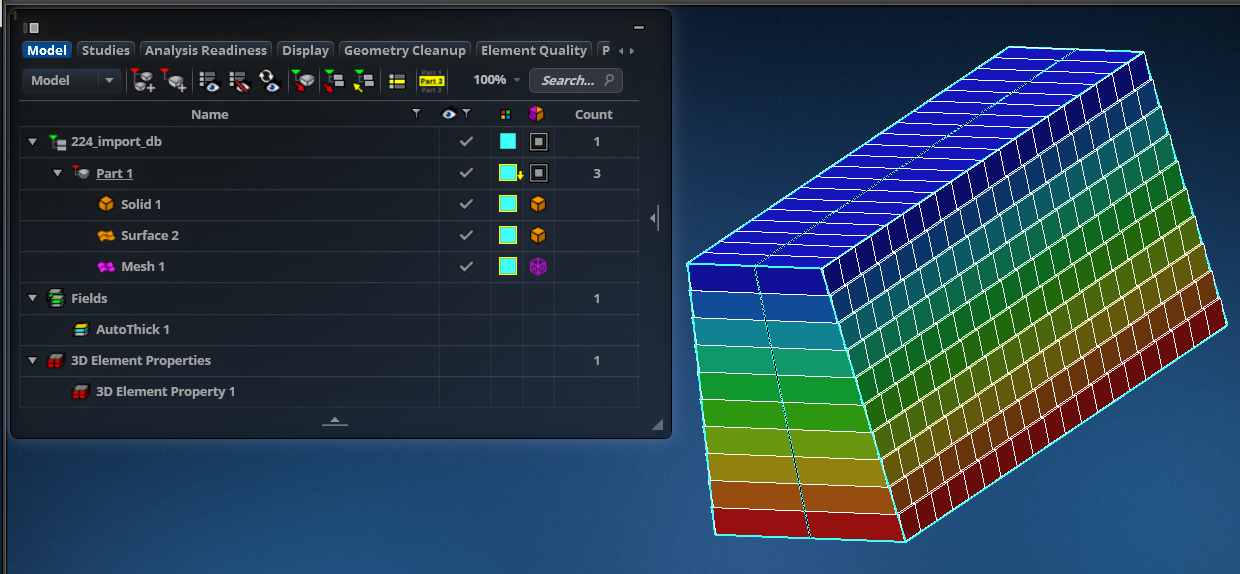Open the Analysis Readiness tab
Viewport: 1240px width, 574px height.
coord(206,50)
